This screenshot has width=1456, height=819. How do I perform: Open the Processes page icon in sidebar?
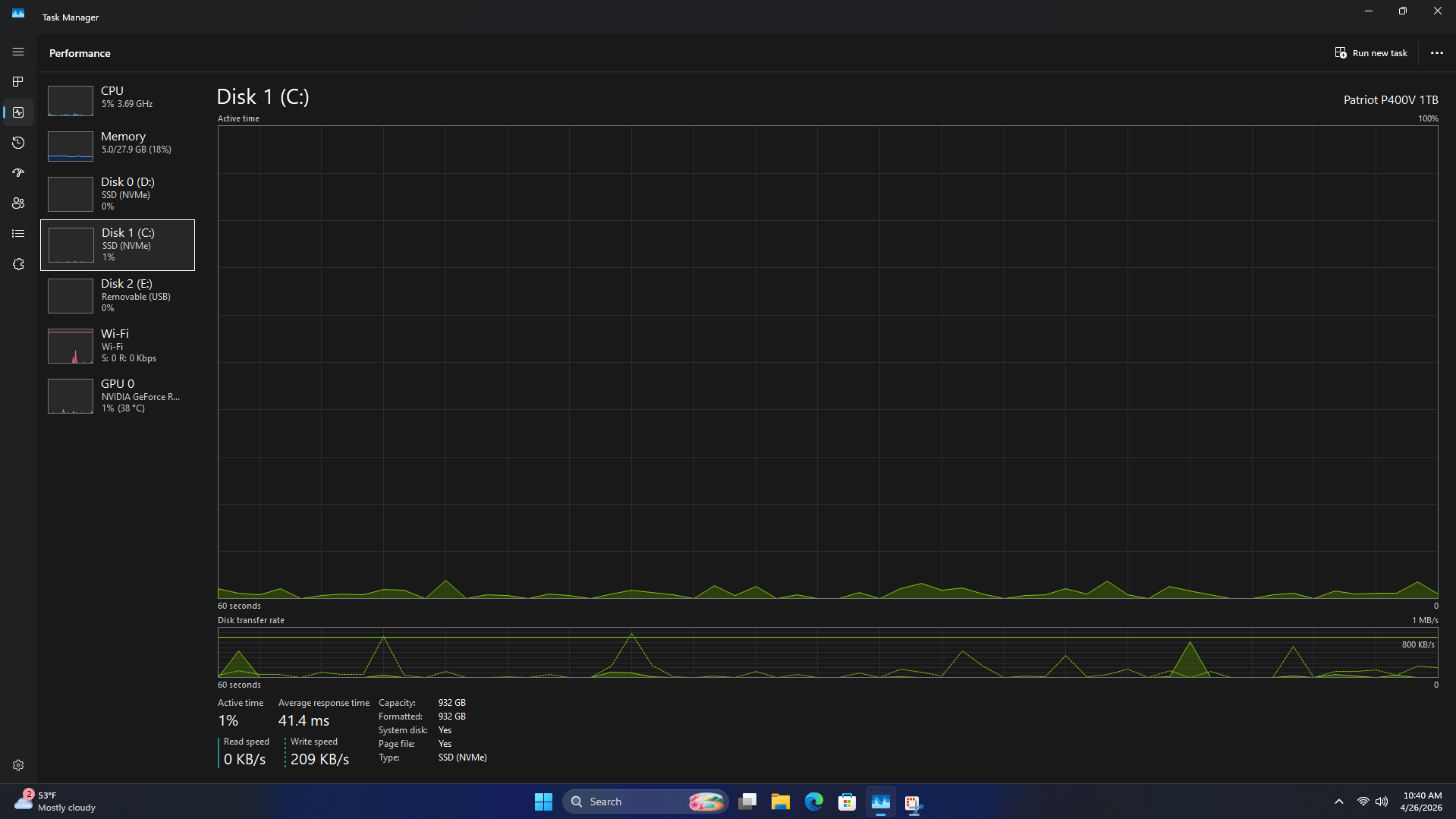pos(18,82)
